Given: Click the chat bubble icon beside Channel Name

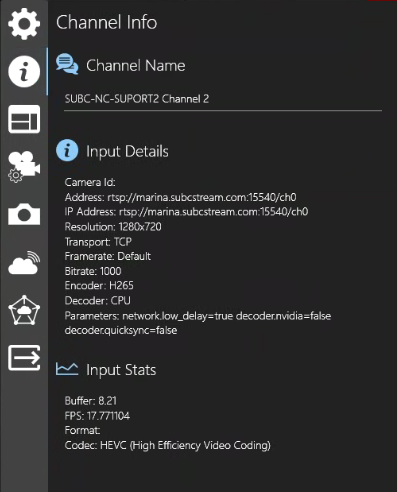Looking at the screenshot, I should 67,64.
